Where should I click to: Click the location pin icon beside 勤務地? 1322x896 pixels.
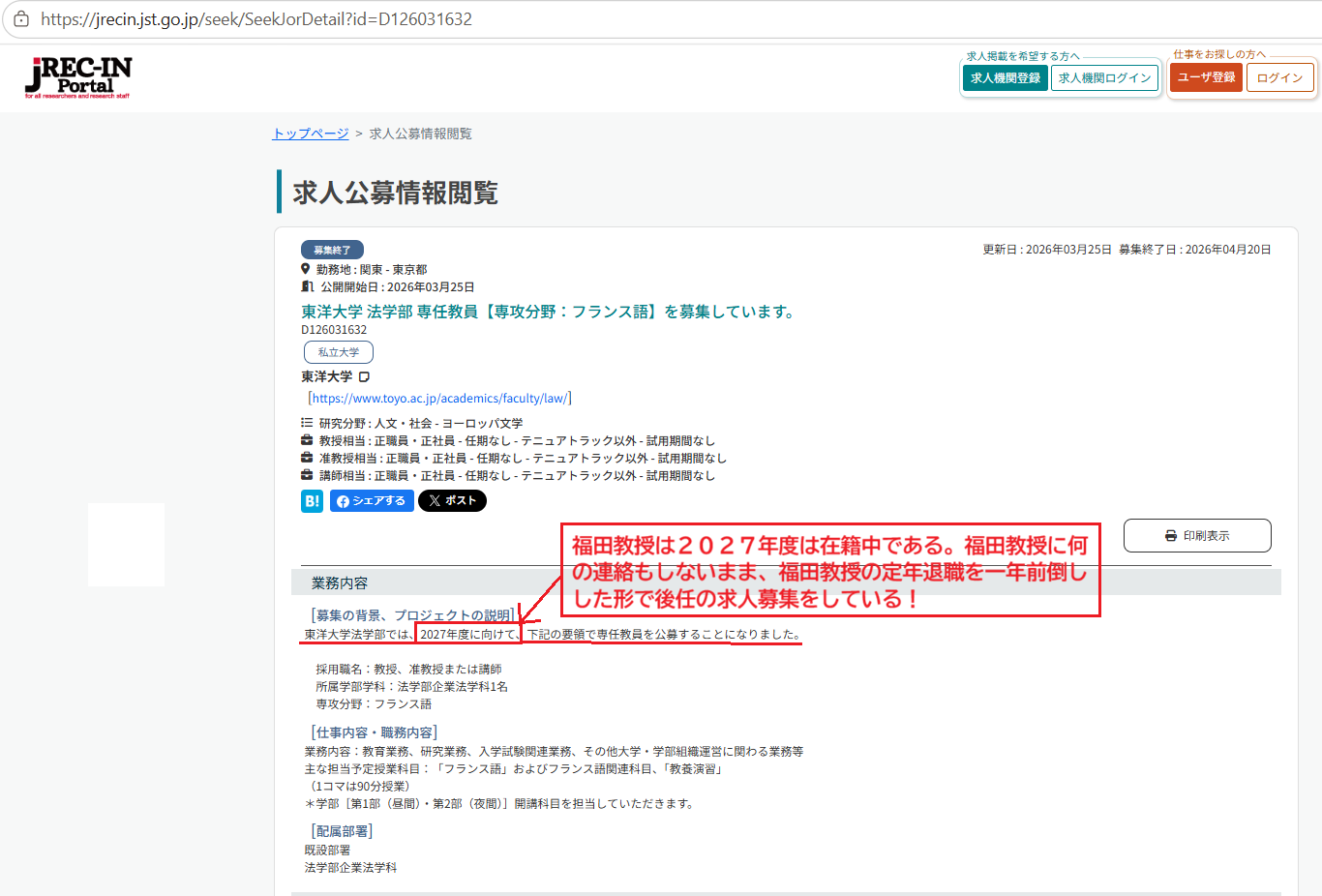306,269
